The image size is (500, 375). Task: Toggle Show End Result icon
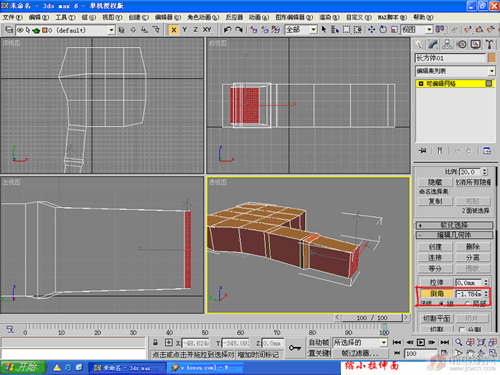(440, 151)
